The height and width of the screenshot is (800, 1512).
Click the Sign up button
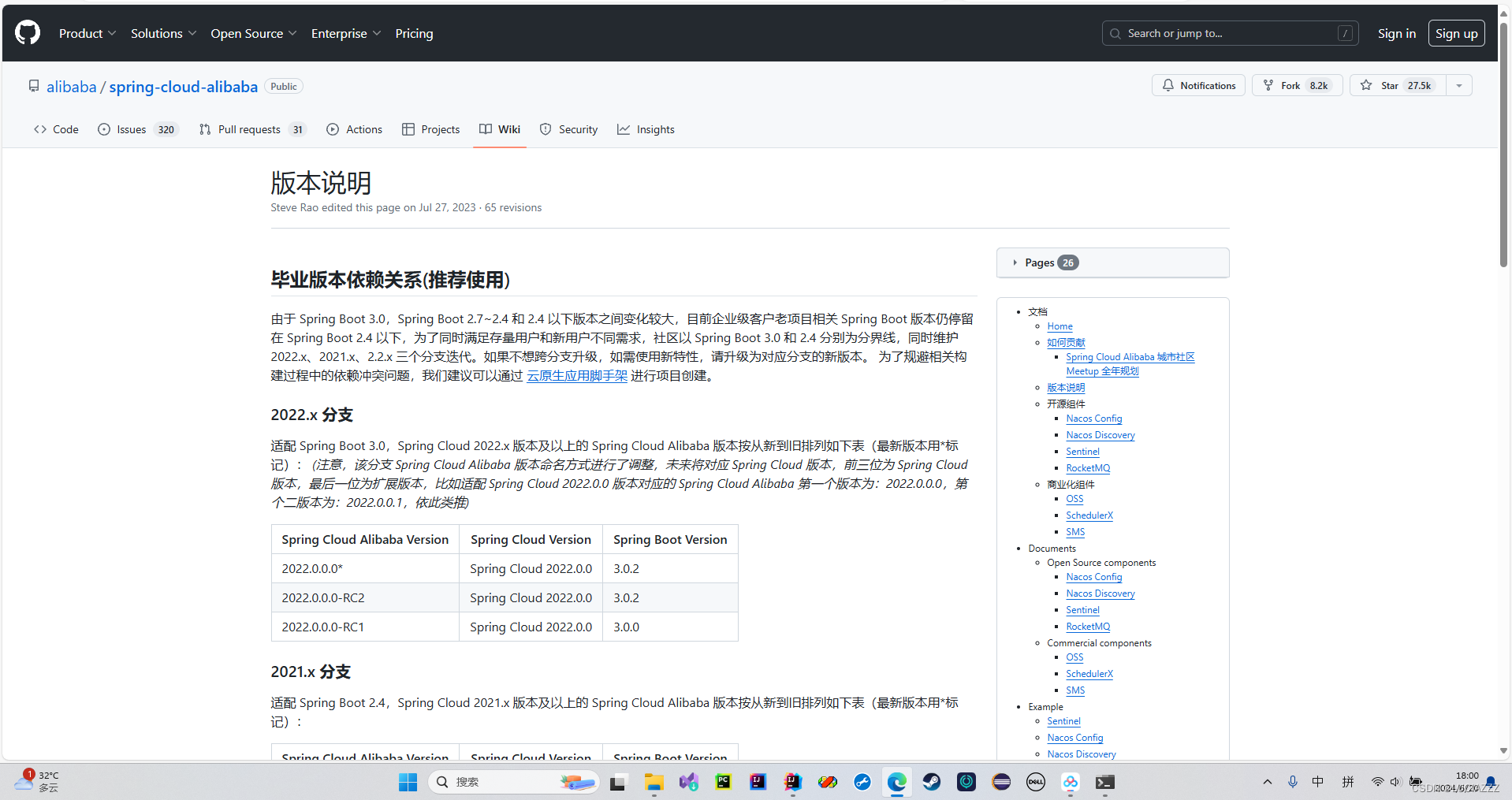pyautogui.click(x=1456, y=32)
